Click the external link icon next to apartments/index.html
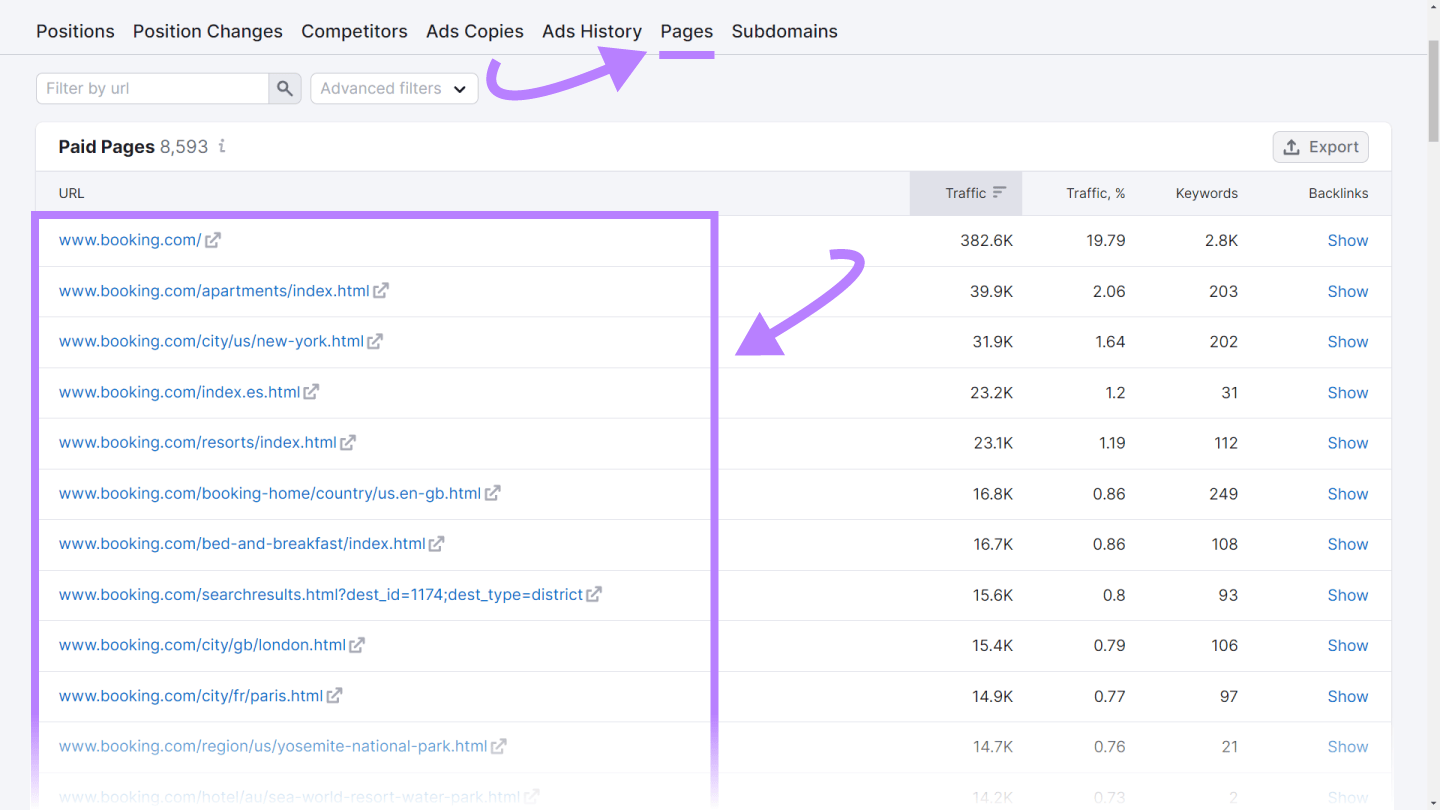 click(380, 290)
